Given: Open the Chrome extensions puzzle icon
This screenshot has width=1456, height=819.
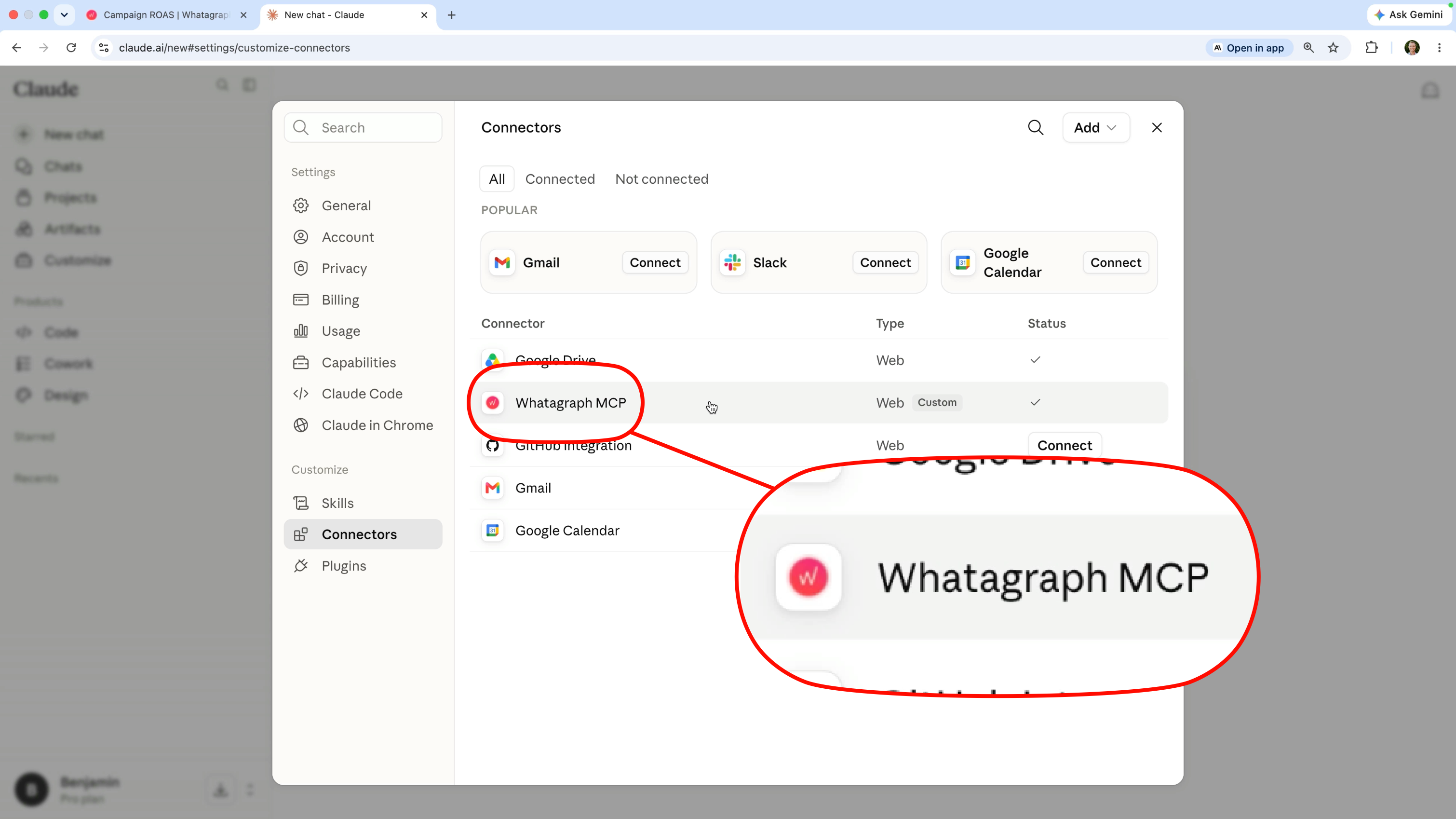Looking at the screenshot, I should click(x=1372, y=48).
